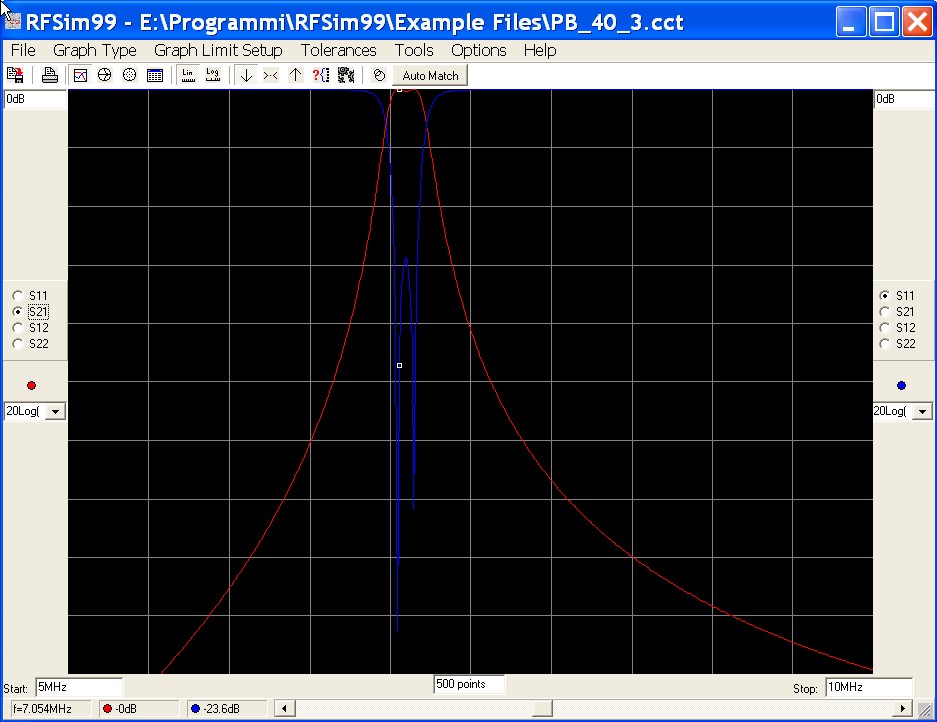Select right S22 radio button
This screenshot has height=722, width=937.
click(x=884, y=344)
